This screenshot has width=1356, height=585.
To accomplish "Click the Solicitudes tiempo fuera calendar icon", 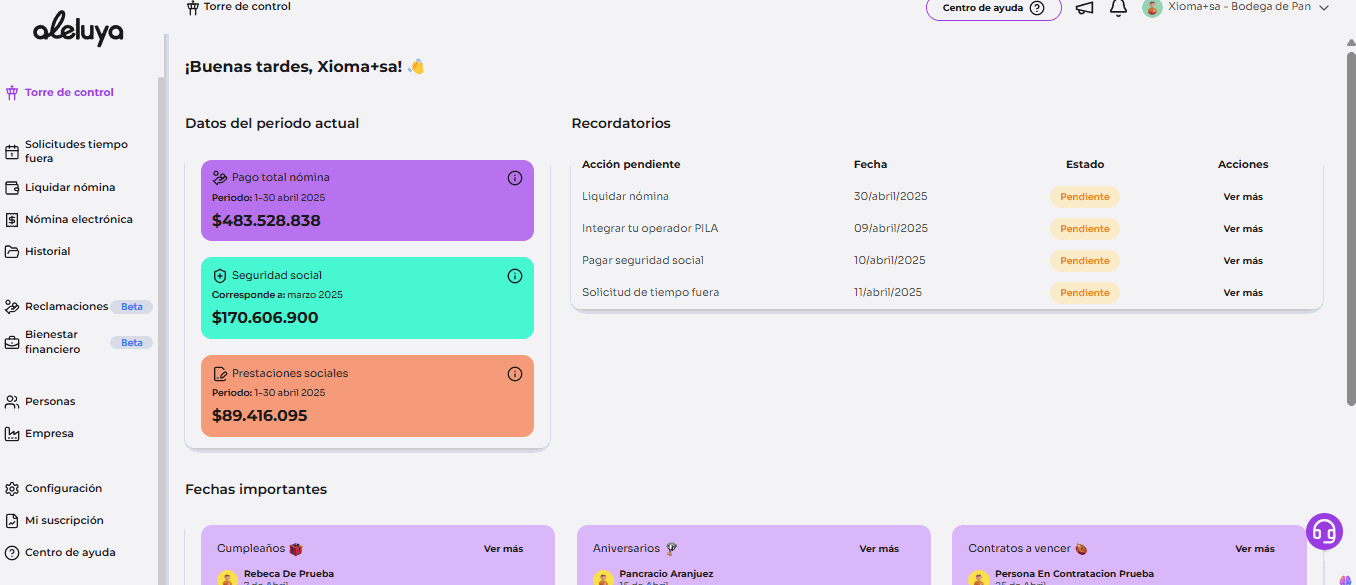I will click(12, 152).
